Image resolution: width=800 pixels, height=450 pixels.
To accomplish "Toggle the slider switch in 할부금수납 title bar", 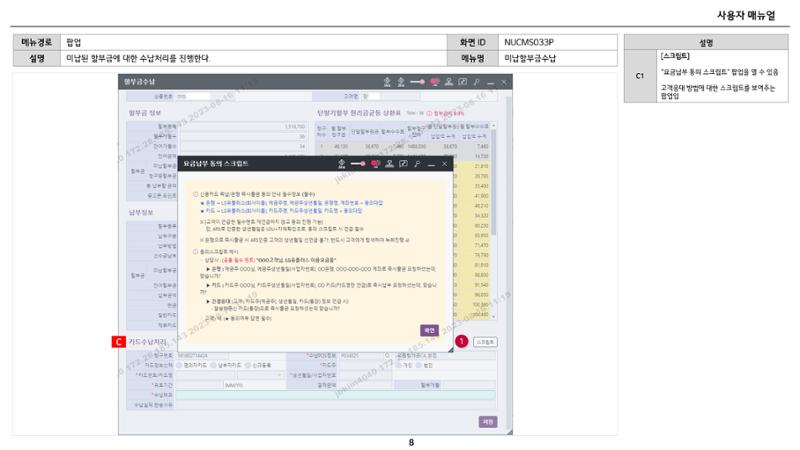I will click(417, 82).
